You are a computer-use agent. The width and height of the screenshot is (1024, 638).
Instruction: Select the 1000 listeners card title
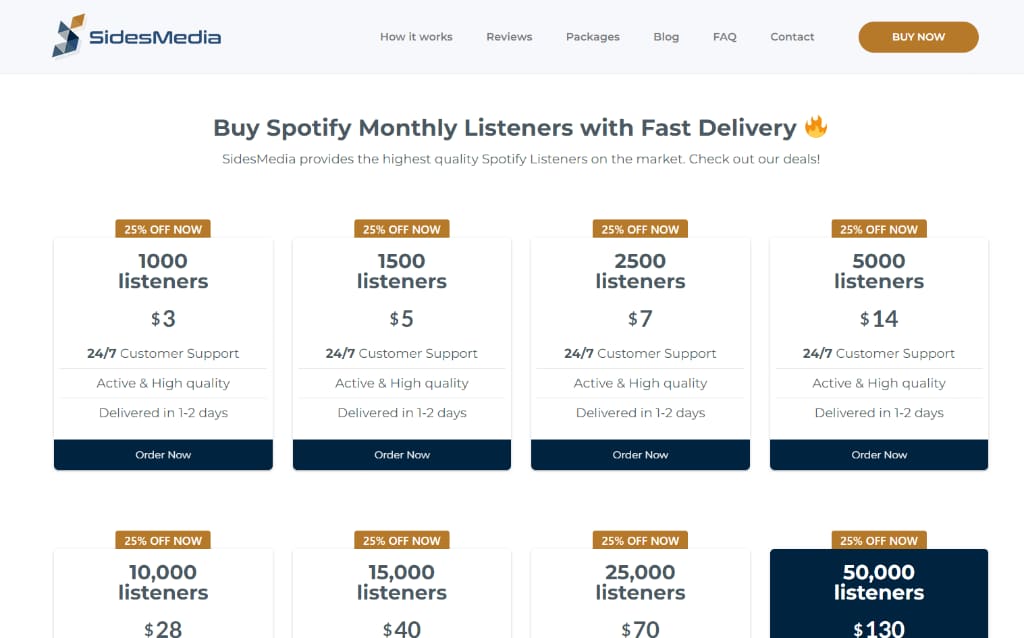click(x=163, y=271)
